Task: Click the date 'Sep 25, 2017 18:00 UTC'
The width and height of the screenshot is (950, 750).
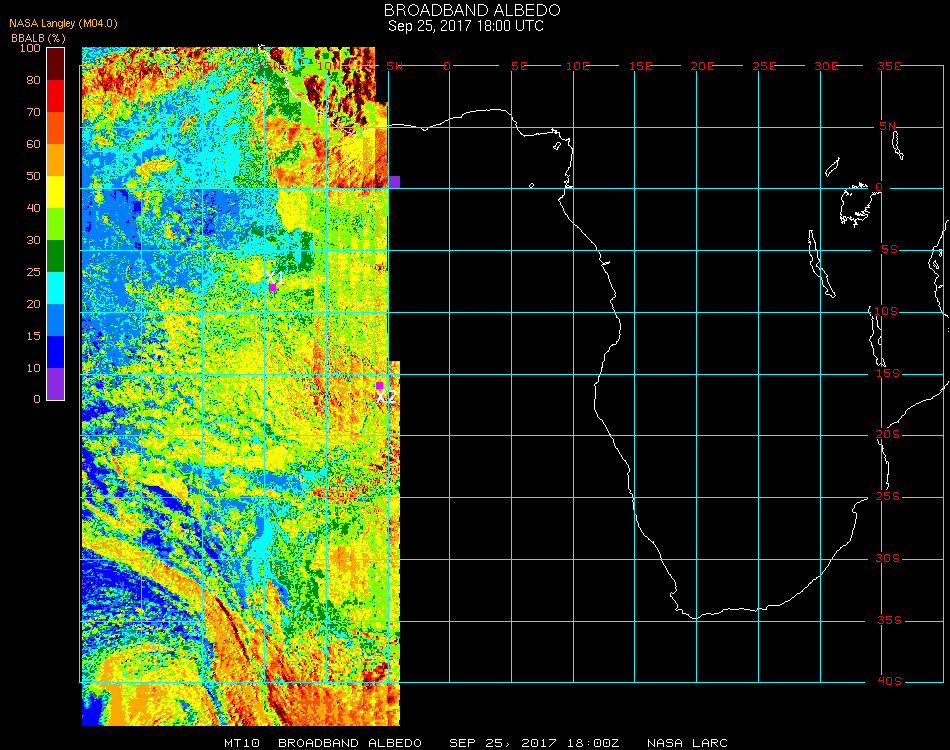Action: 466,26
